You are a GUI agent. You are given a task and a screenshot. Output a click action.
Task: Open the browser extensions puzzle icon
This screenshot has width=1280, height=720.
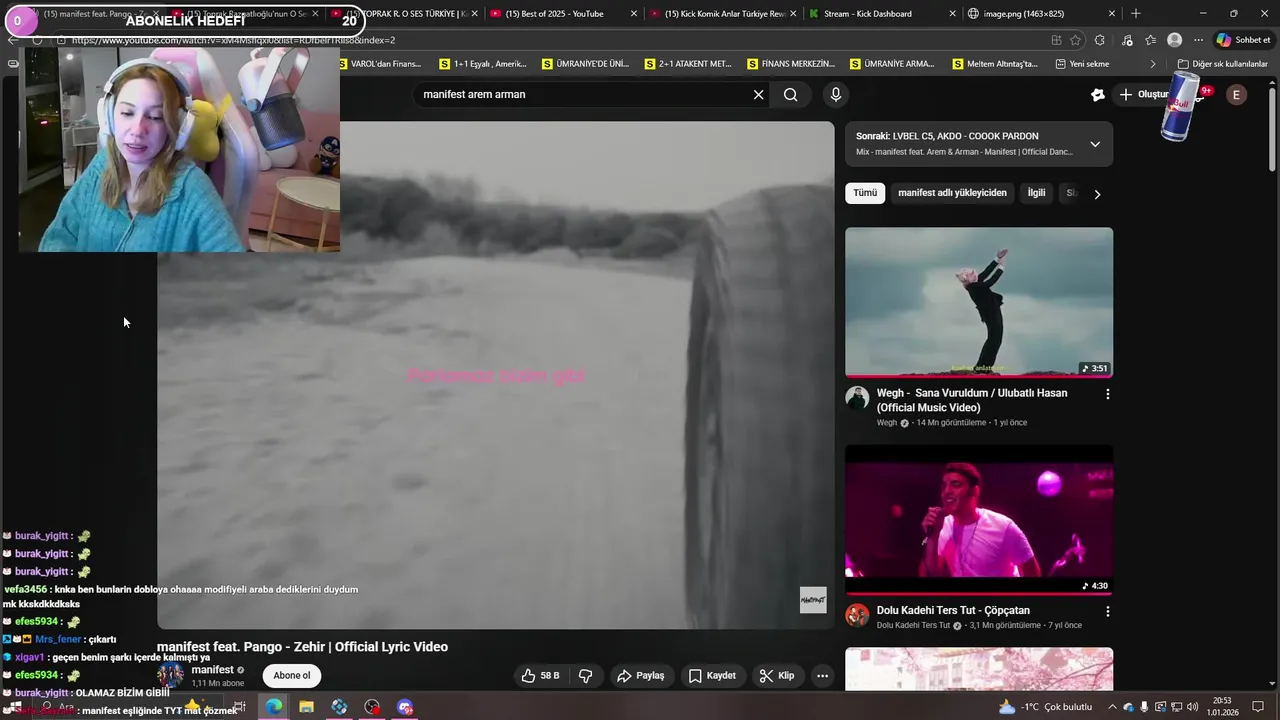click(1100, 40)
